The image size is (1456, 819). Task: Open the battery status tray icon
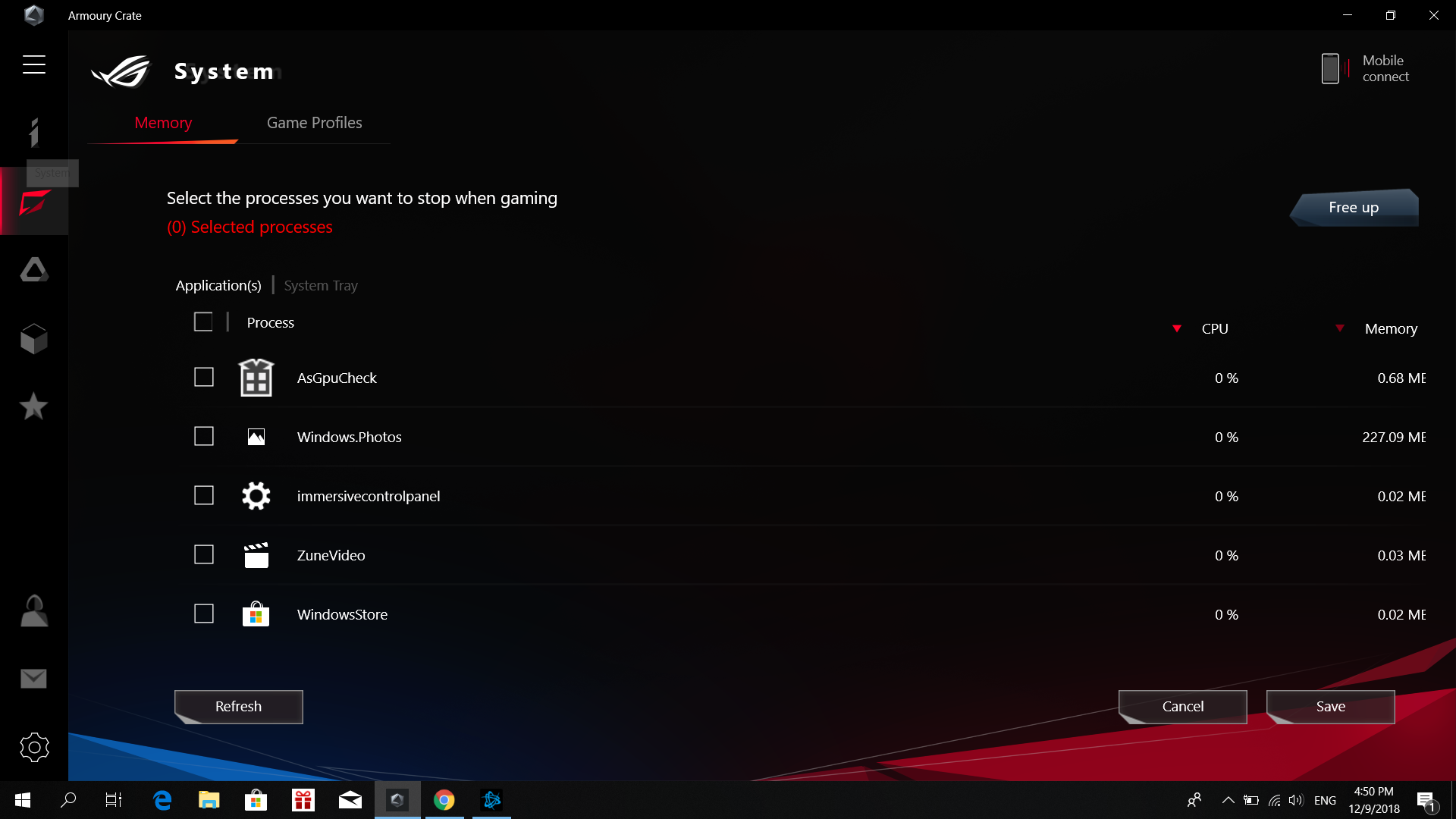1251,800
